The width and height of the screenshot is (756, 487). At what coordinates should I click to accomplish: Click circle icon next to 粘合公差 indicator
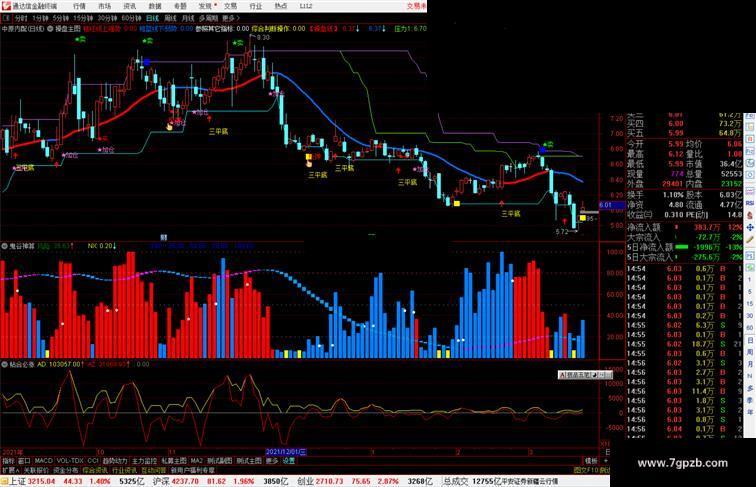(4, 365)
